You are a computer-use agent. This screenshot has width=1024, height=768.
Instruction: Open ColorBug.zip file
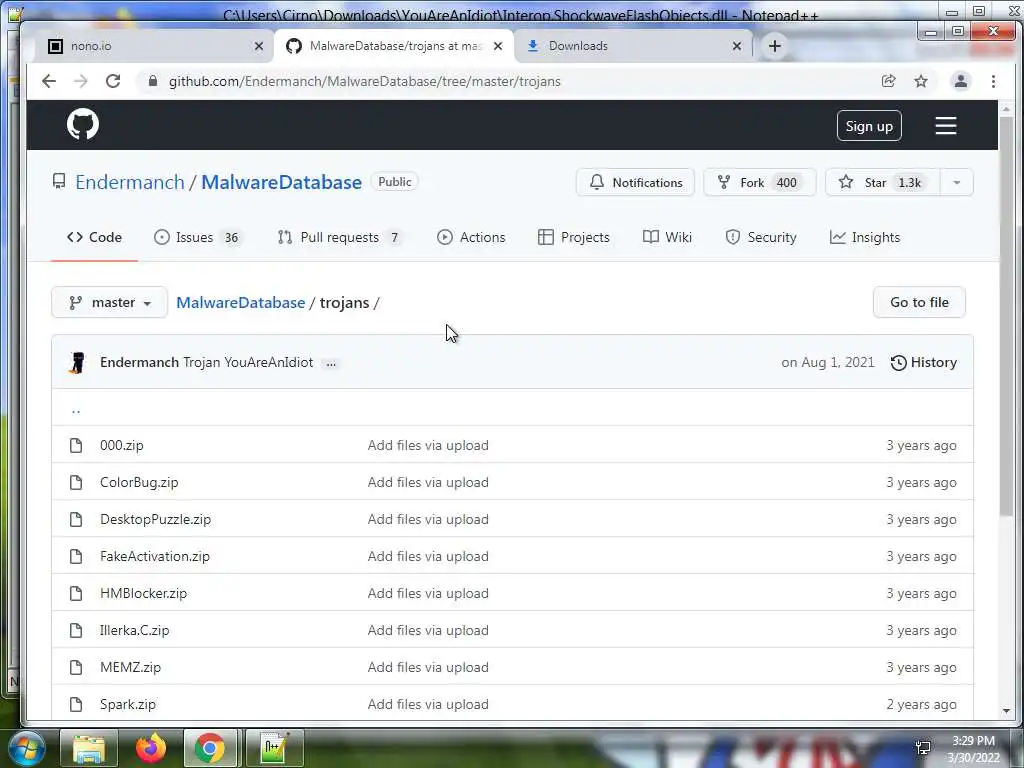point(139,483)
